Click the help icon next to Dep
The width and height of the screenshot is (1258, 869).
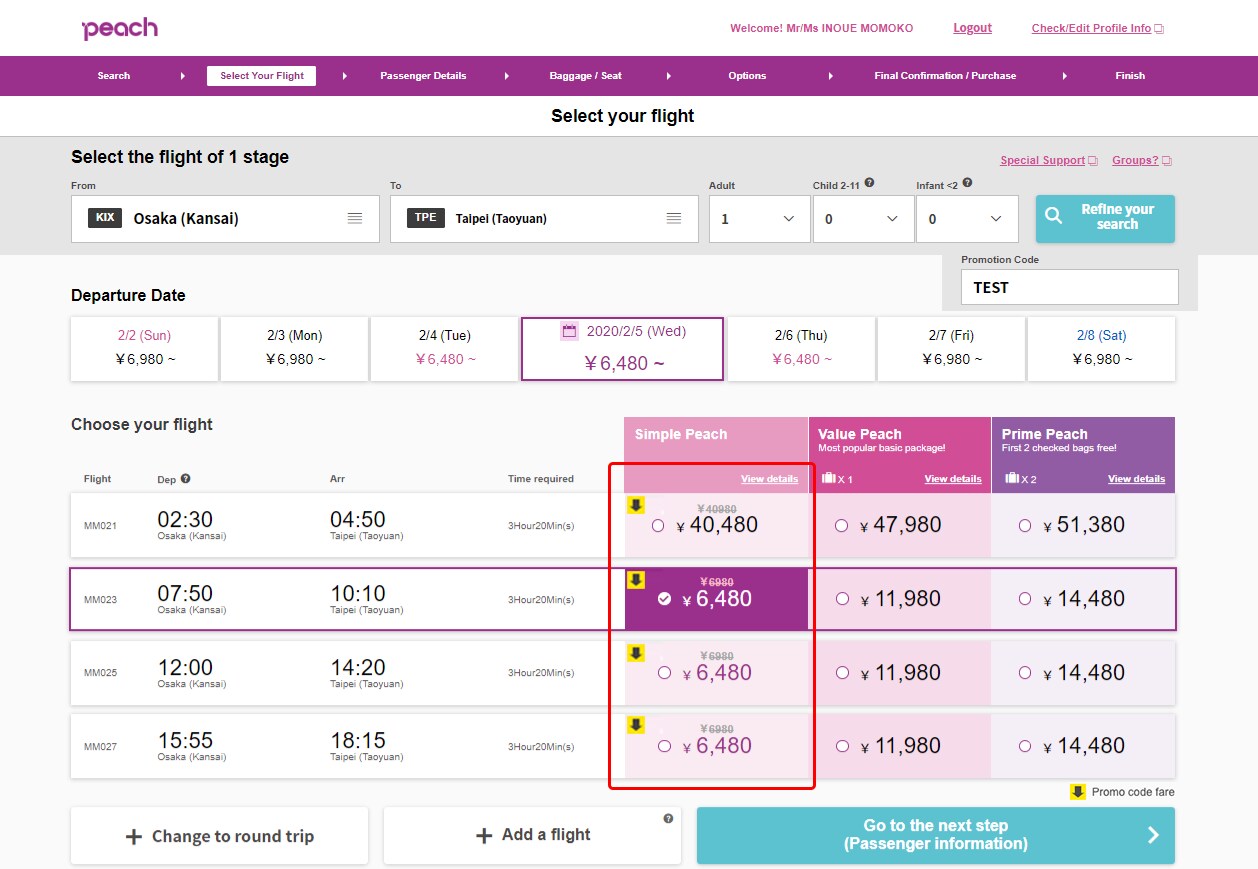(186, 479)
